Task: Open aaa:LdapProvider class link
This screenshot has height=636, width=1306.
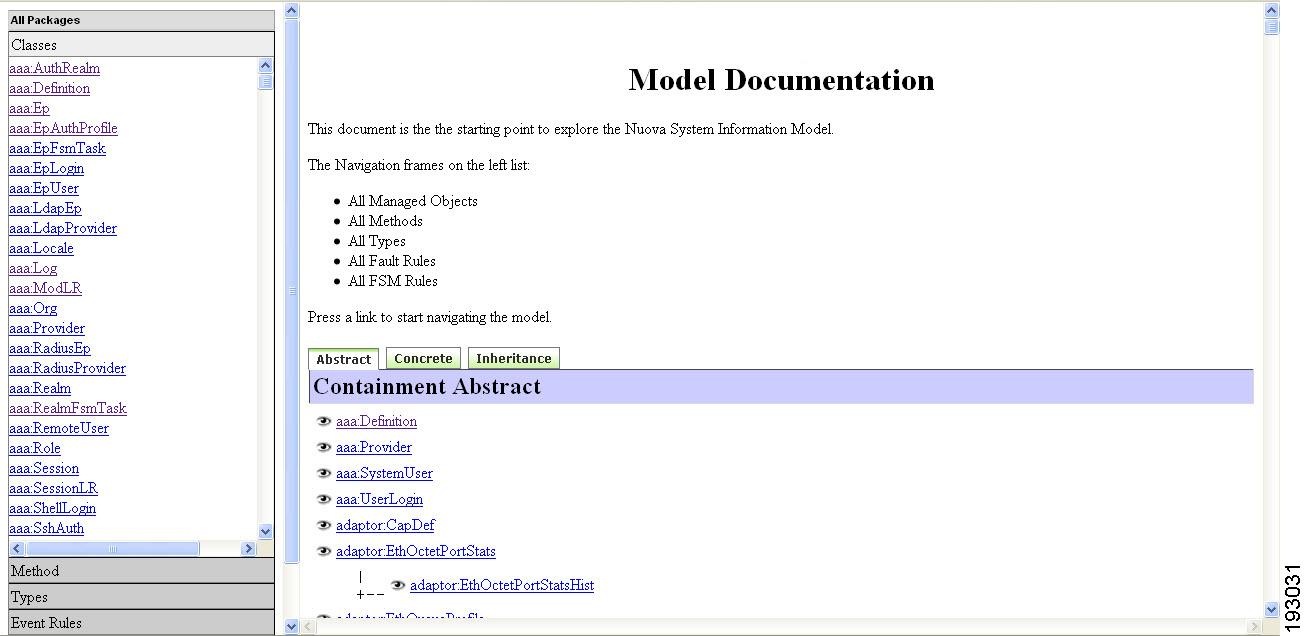Action: click(x=63, y=228)
